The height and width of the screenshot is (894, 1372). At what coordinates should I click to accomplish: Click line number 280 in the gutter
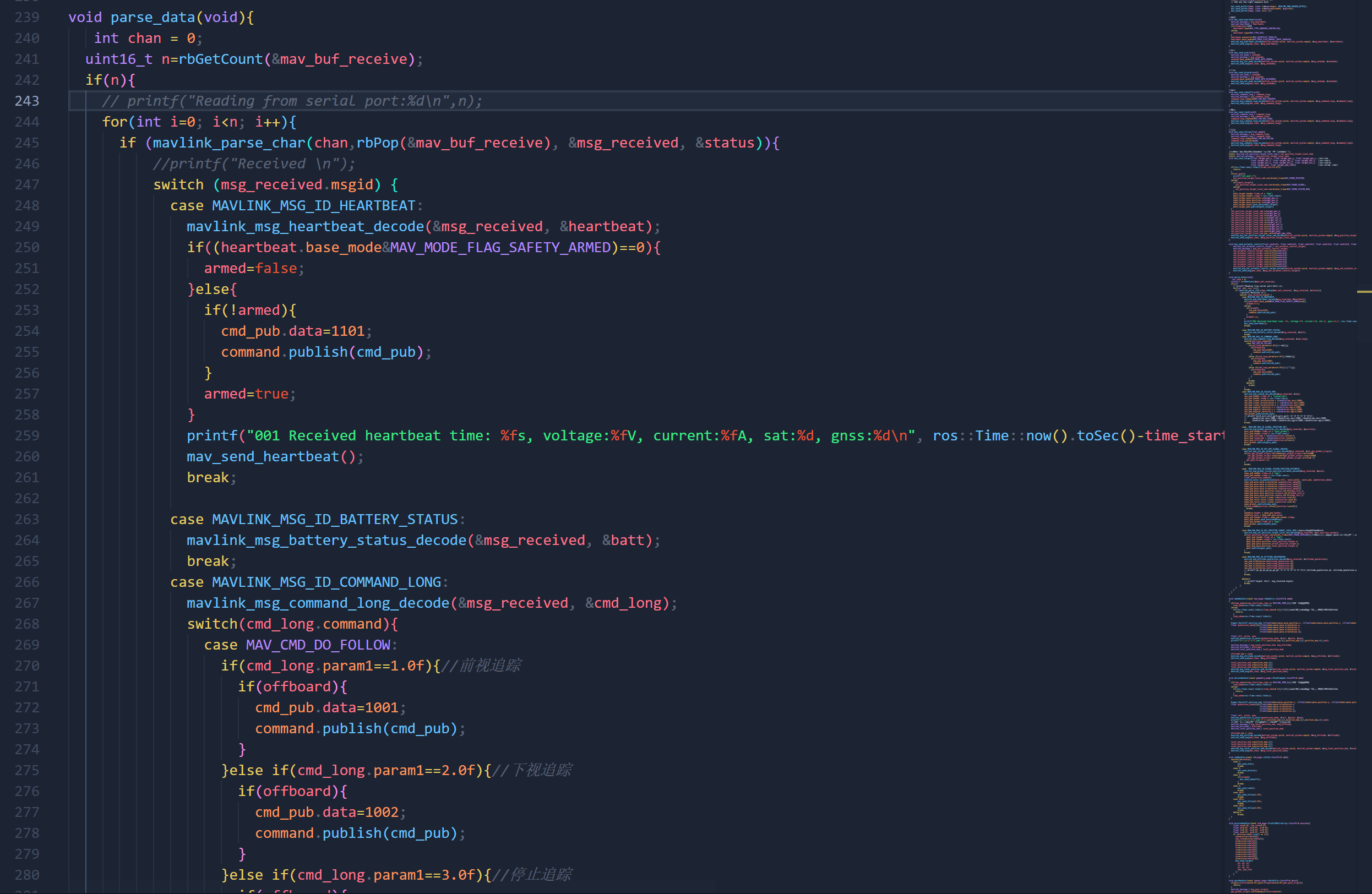tap(26, 874)
